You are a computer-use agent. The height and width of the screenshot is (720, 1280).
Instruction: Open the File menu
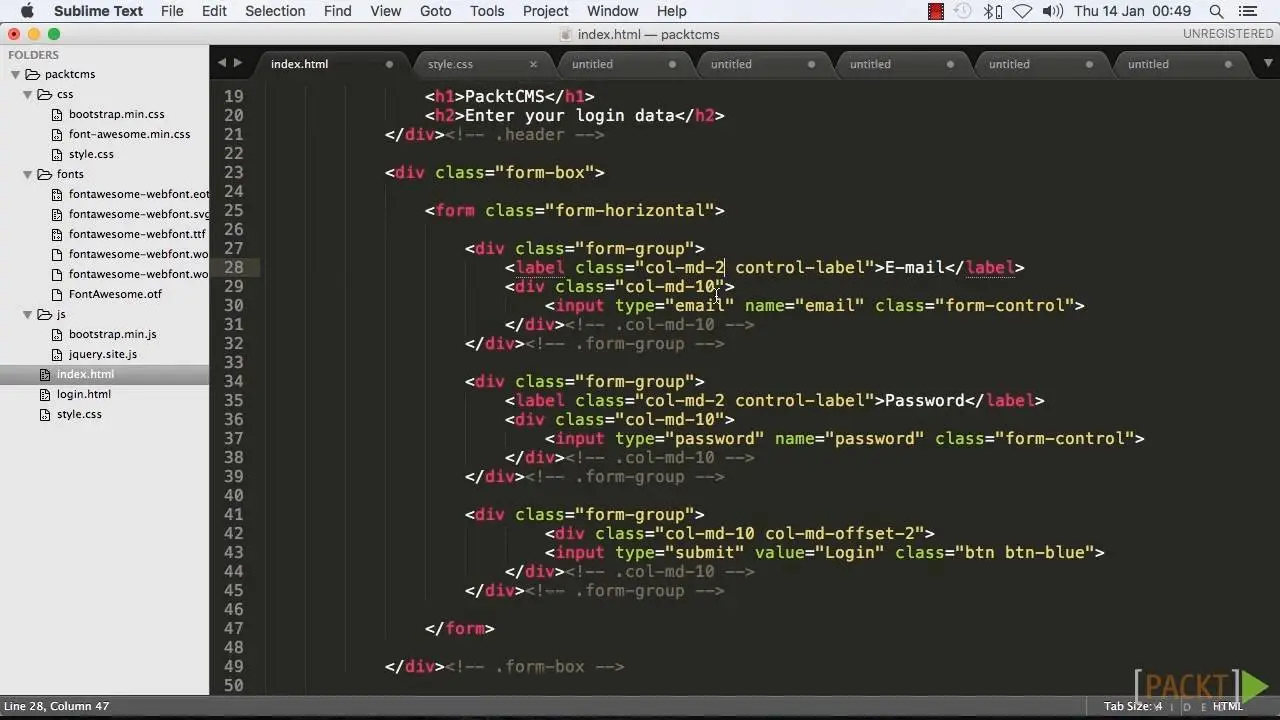click(172, 11)
